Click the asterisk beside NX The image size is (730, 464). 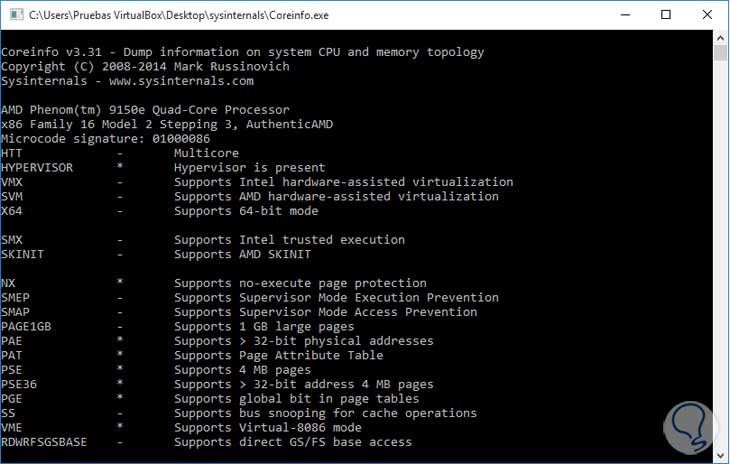point(120,283)
